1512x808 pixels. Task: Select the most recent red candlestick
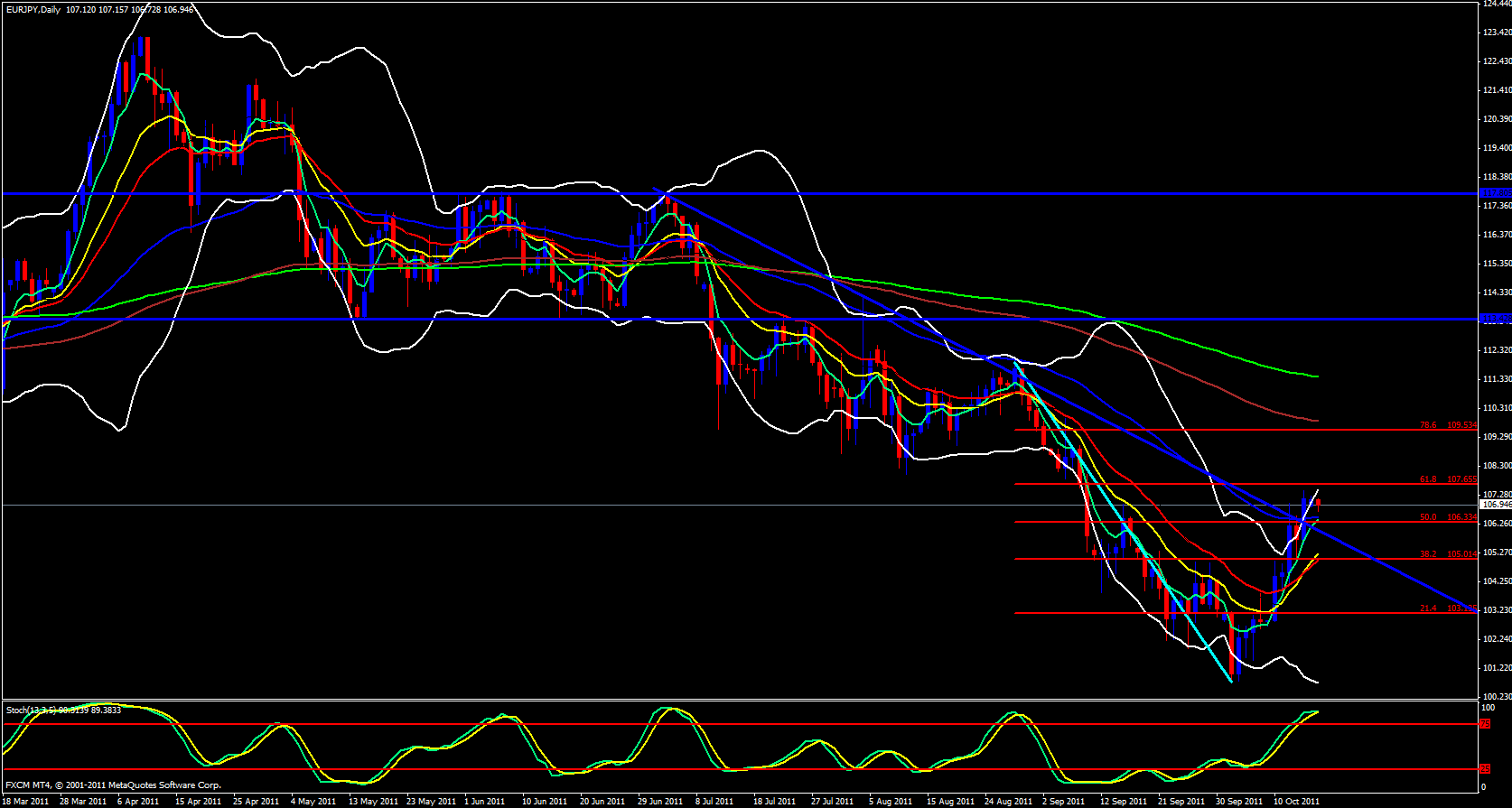pos(1319,502)
